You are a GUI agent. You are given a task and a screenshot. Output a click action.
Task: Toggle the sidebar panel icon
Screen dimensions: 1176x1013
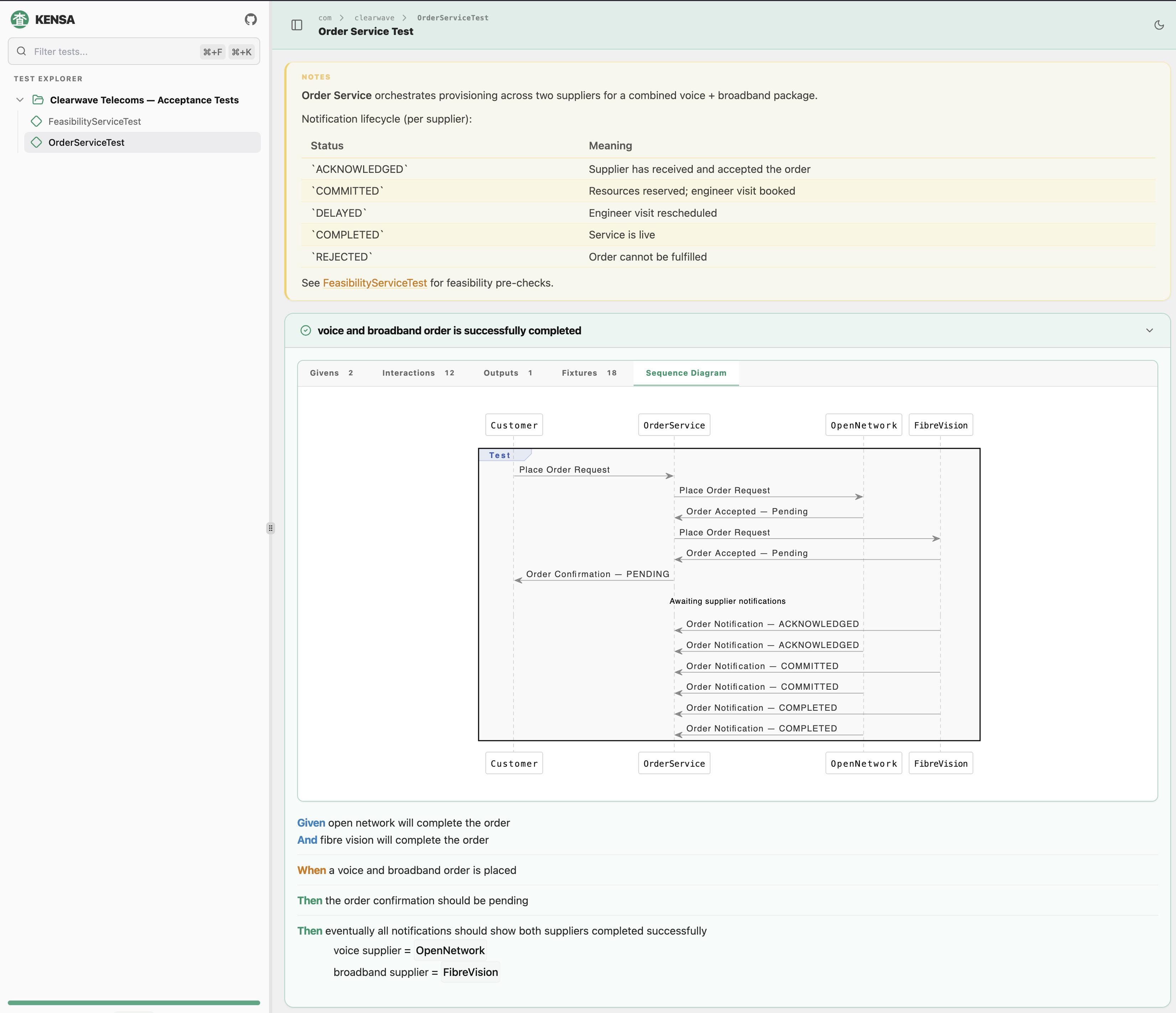point(297,25)
